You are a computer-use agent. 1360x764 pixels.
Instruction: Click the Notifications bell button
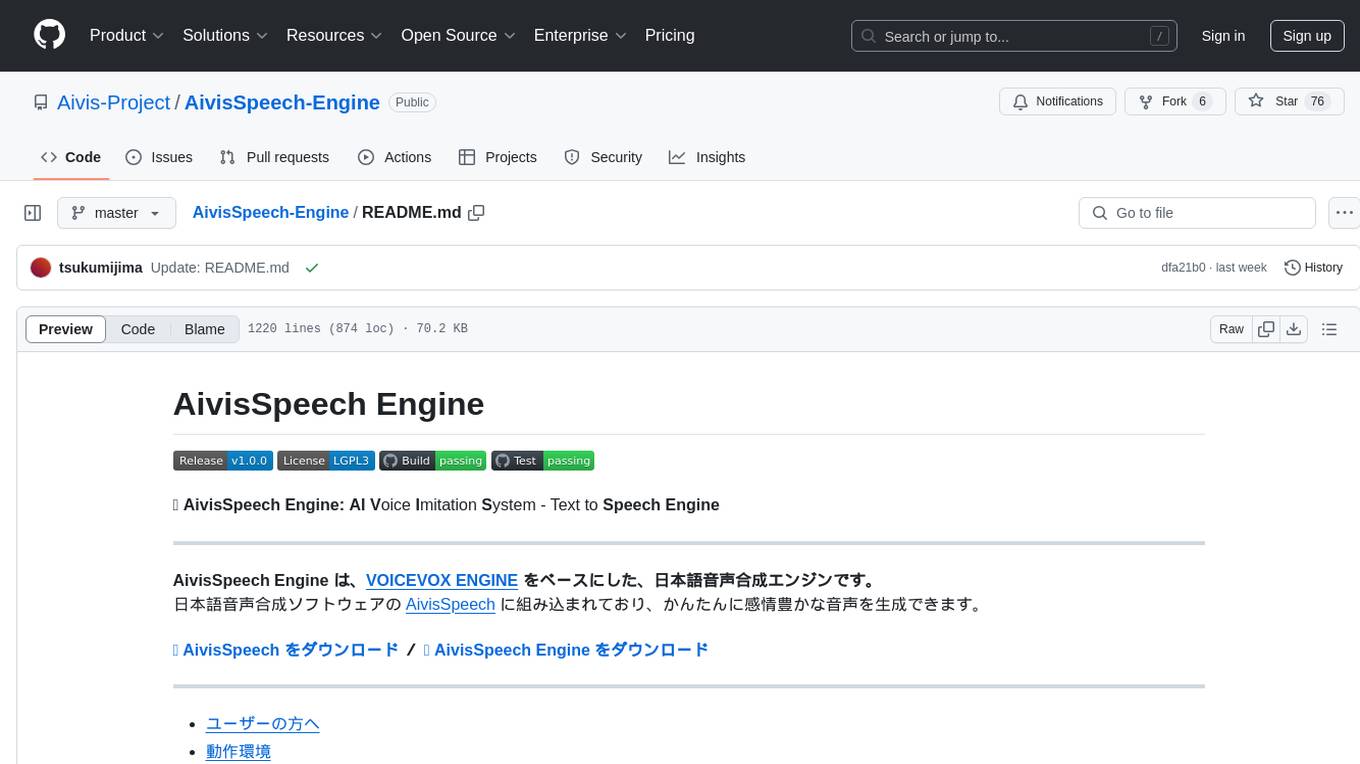point(1057,101)
